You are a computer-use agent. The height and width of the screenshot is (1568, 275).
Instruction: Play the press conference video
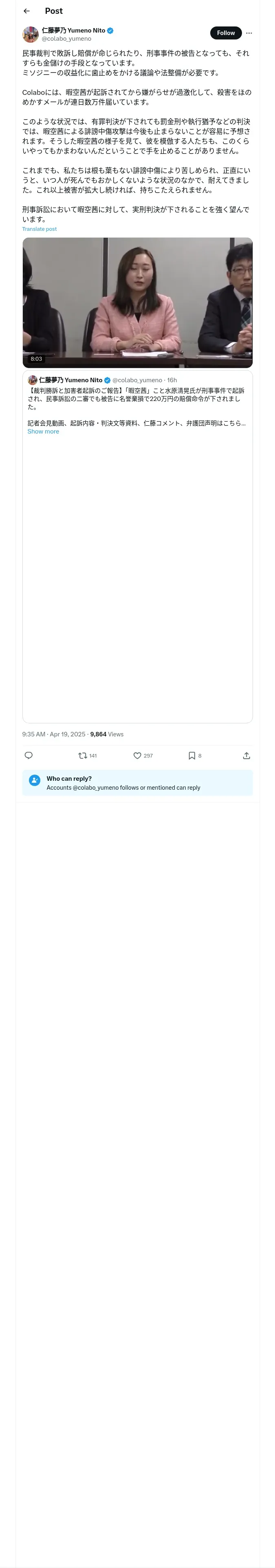[x=137, y=302]
